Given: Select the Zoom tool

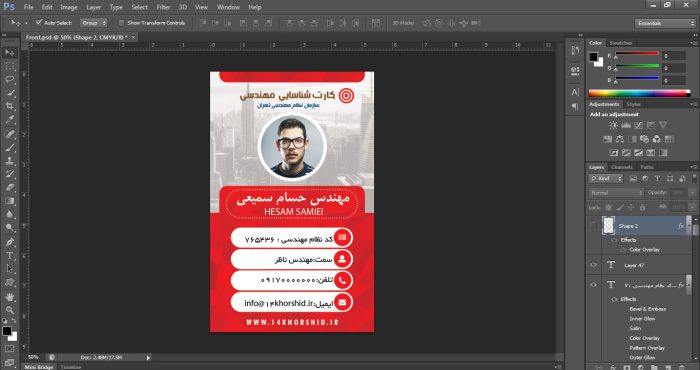Looking at the screenshot, I should tap(9, 310).
